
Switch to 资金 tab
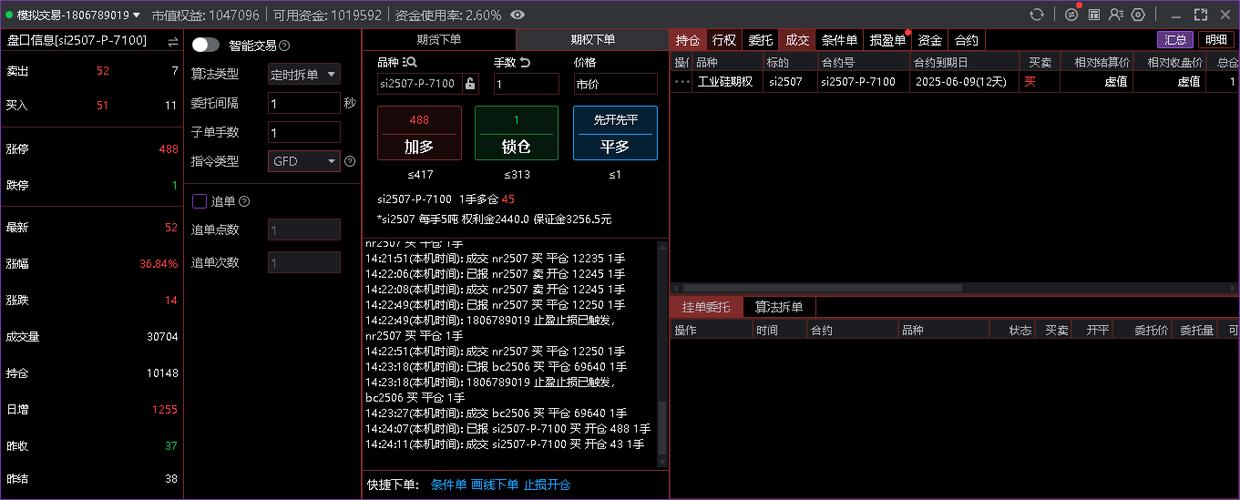(x=930, y=40)
